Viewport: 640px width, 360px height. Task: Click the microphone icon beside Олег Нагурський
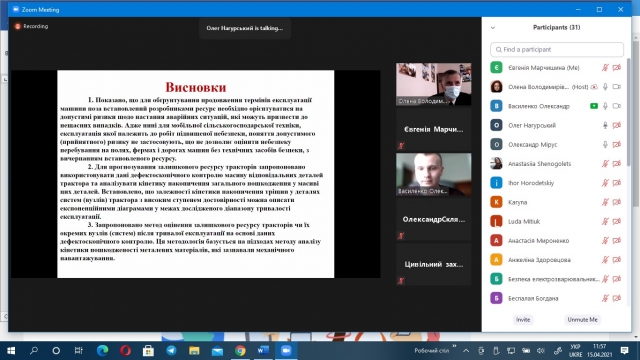[x=605, y=125]
